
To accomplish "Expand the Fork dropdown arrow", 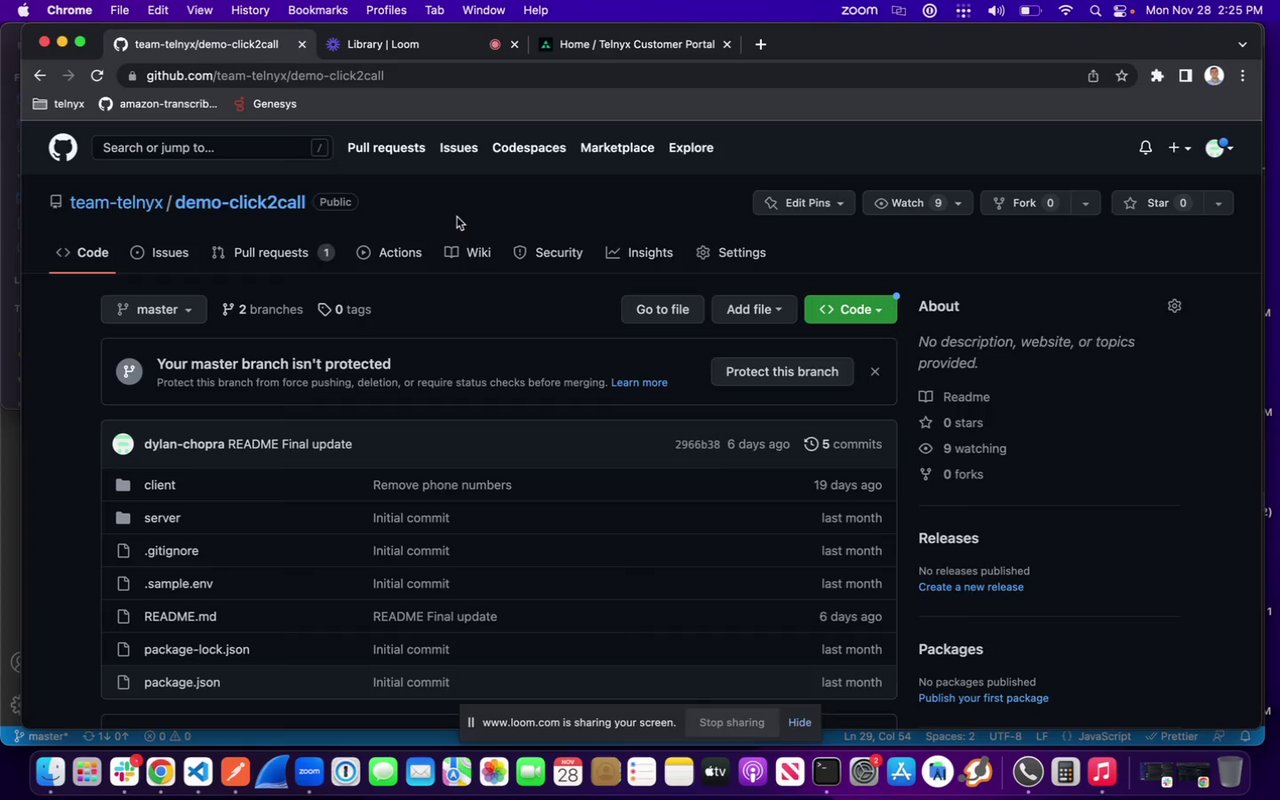I will [1085, 203].
